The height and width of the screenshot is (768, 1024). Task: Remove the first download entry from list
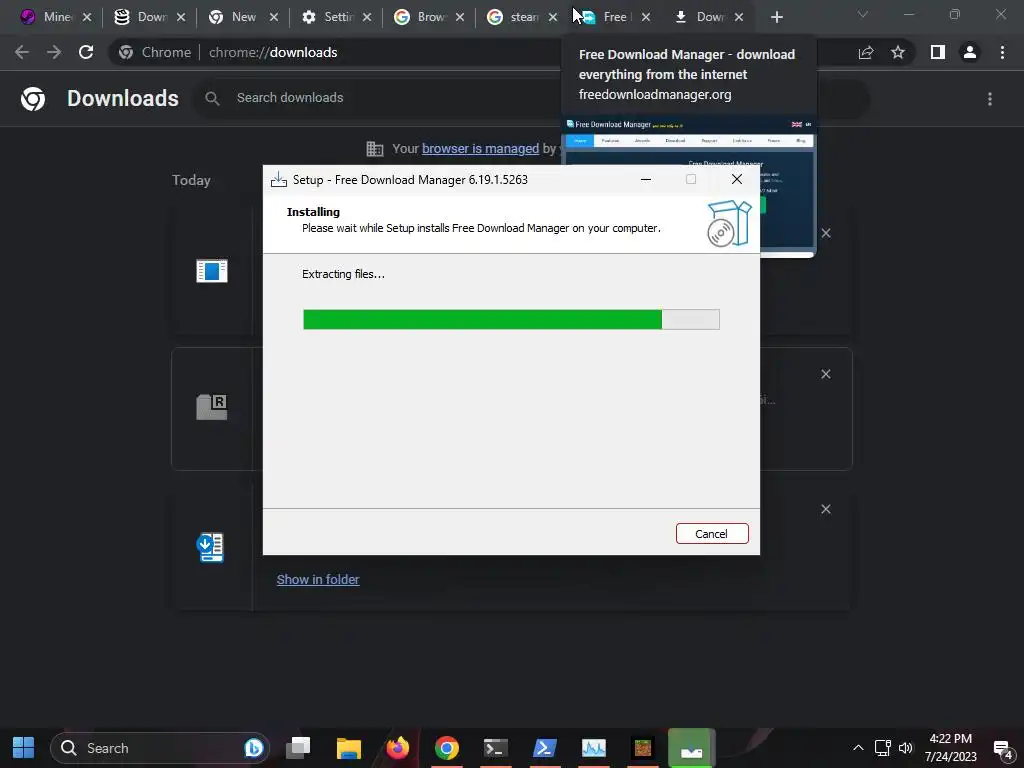pyautogui.click(x=825, y=233)
